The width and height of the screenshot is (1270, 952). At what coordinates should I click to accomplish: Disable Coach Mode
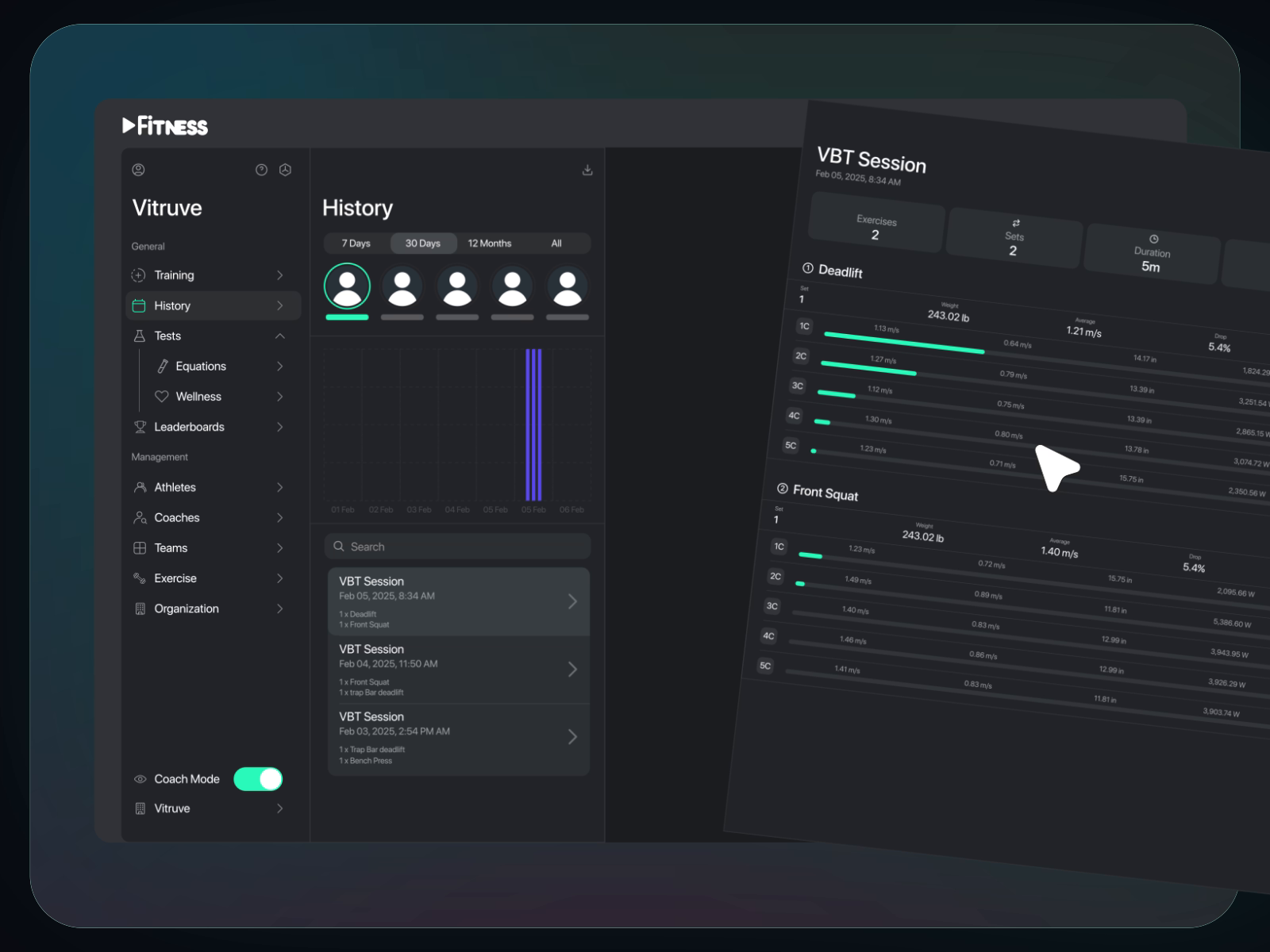[x=257, y=779]
